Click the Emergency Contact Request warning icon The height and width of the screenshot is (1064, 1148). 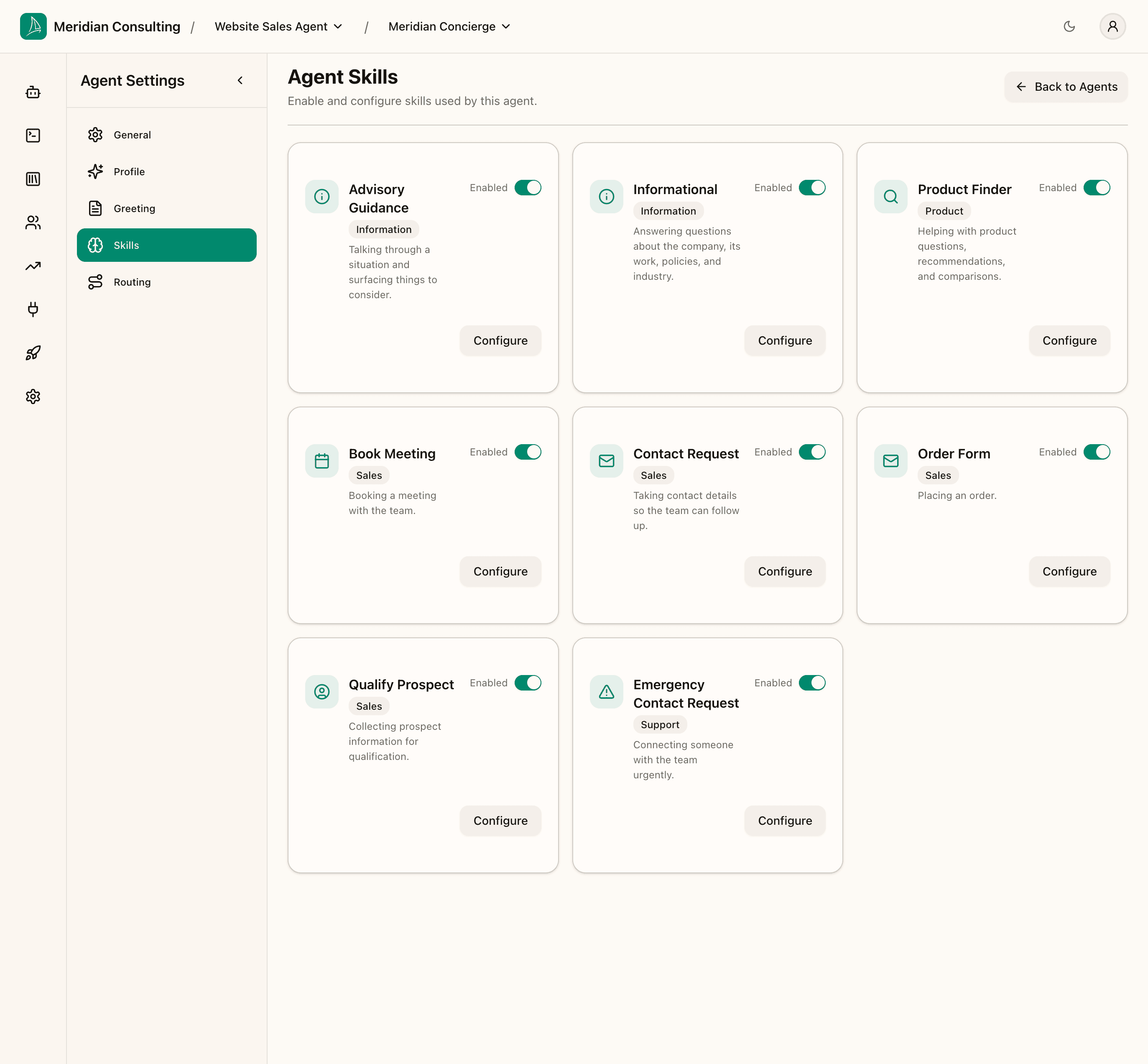point(607,692)
